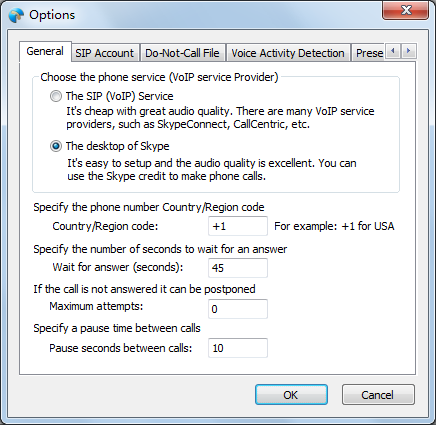Viewport: 436px width, 425px height.
Task: Confirm settings with the OK button
Action: 291,395
